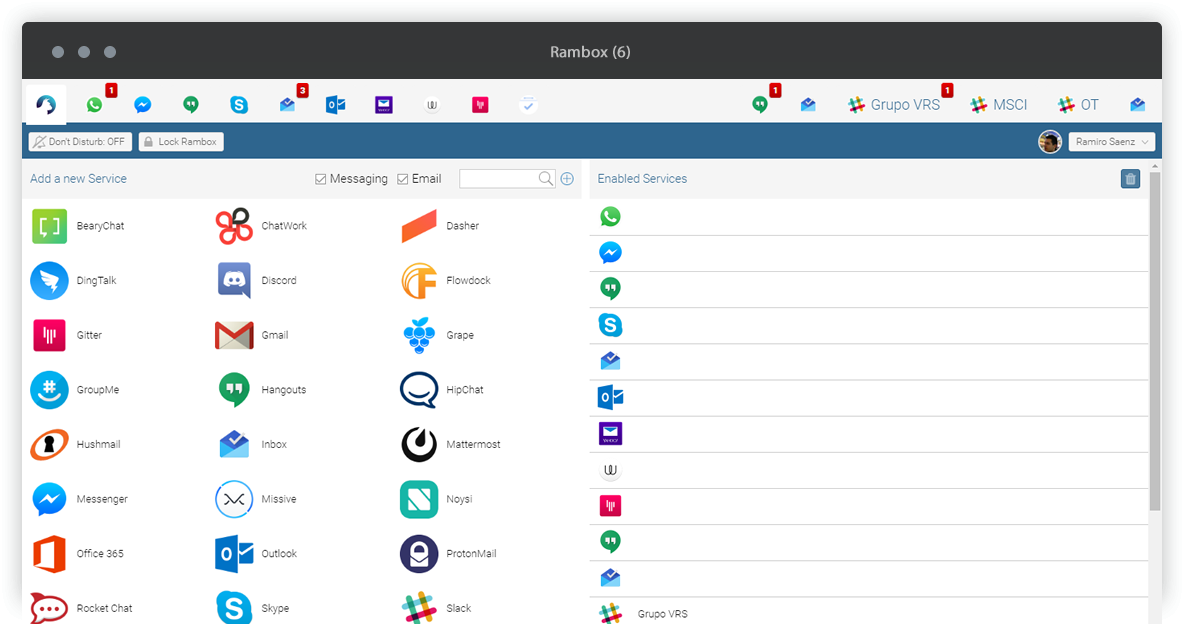Click the add custom service plus icon

pyautogui.click(x=567, y=179)
